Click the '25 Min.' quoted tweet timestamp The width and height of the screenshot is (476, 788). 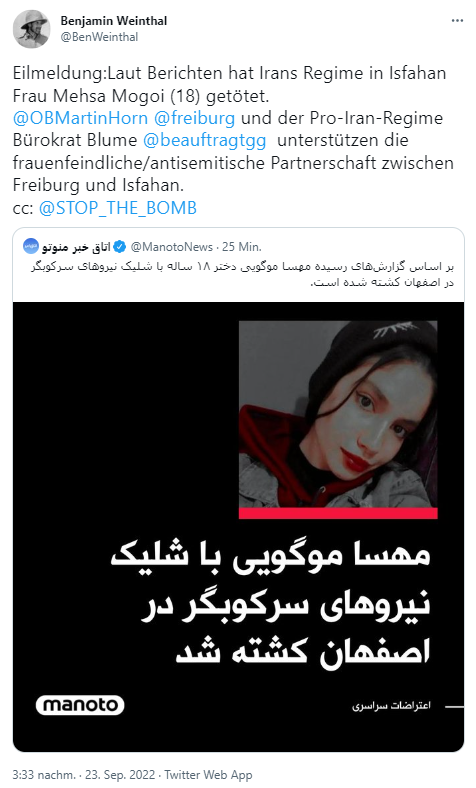pos(242,247)
